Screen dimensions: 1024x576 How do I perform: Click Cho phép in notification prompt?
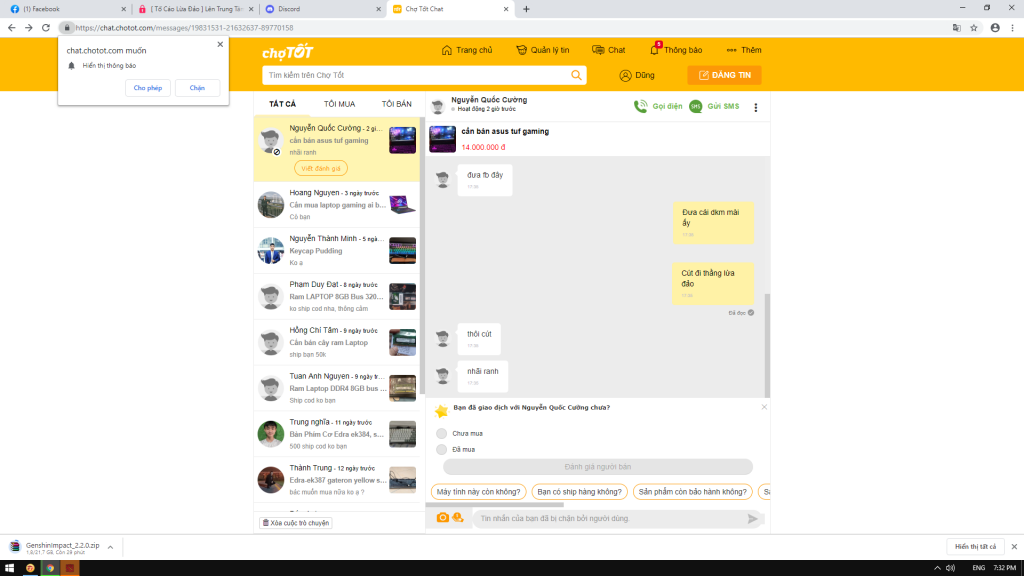pyautogui.click(x=148, y=88)
